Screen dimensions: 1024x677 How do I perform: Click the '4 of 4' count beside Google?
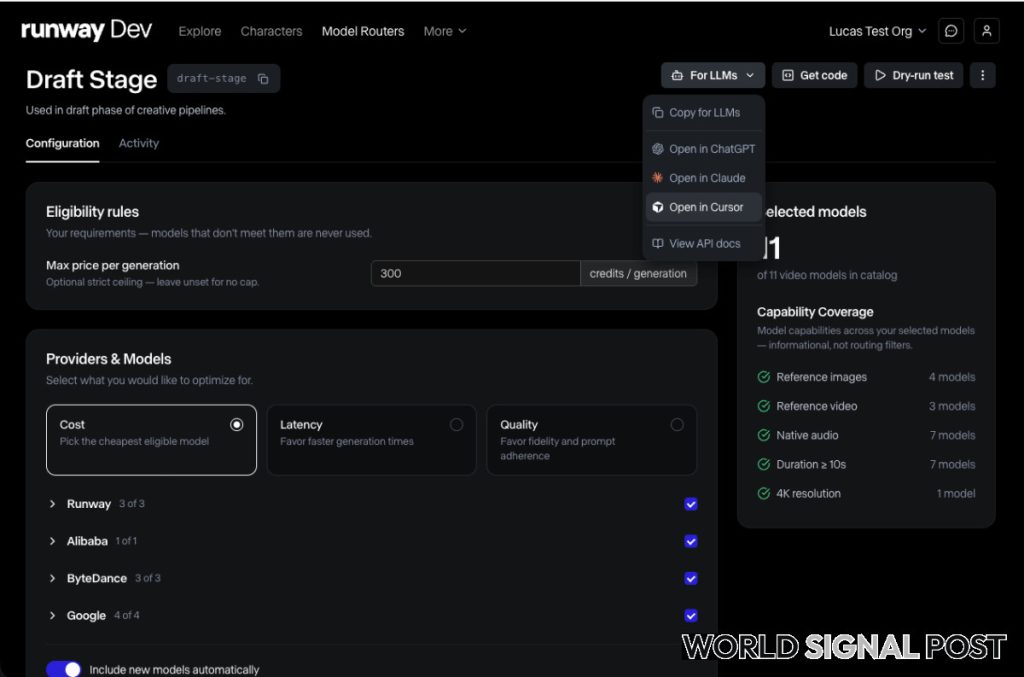[x=127, y=615]
